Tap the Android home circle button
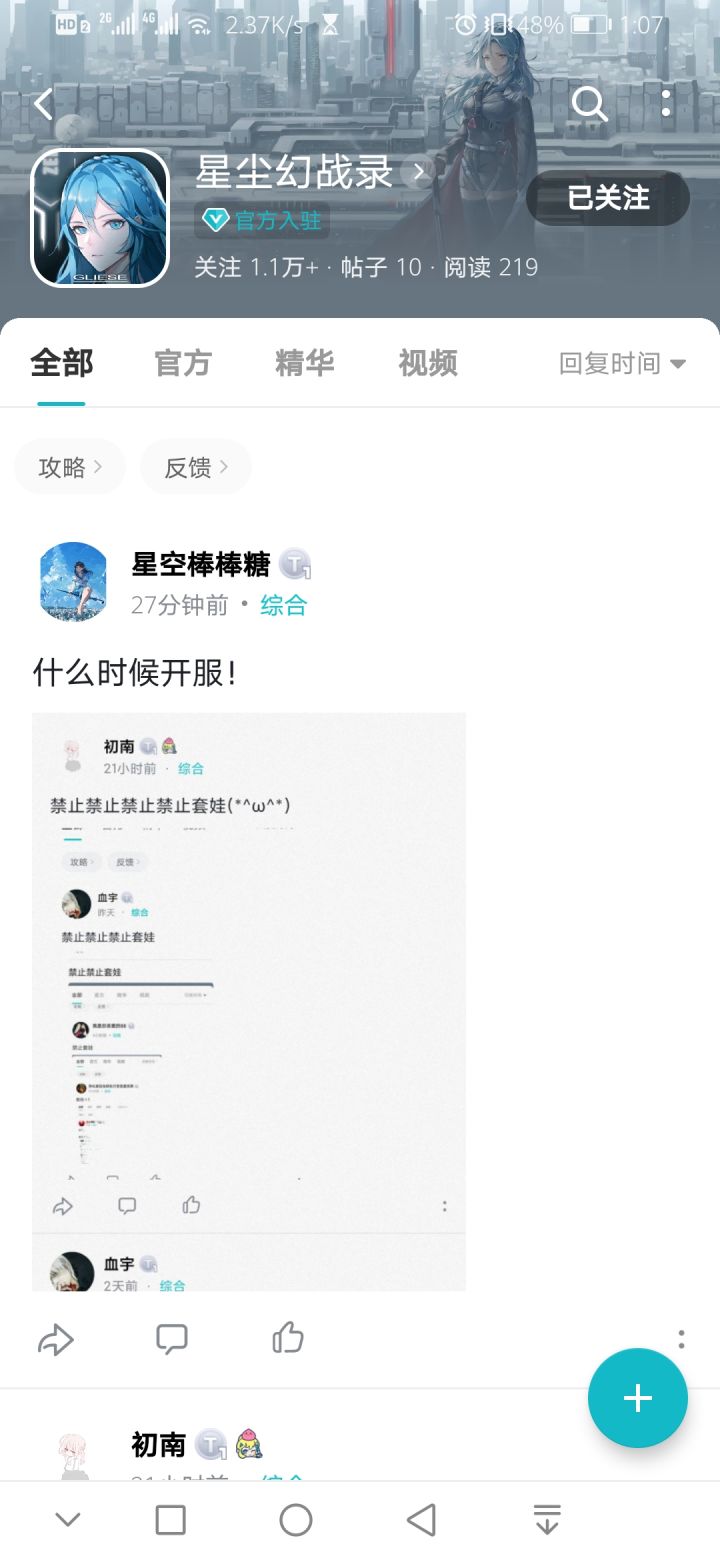Screen dimensions: 720x1560 pyautogui.click(x=296, y=1520)
